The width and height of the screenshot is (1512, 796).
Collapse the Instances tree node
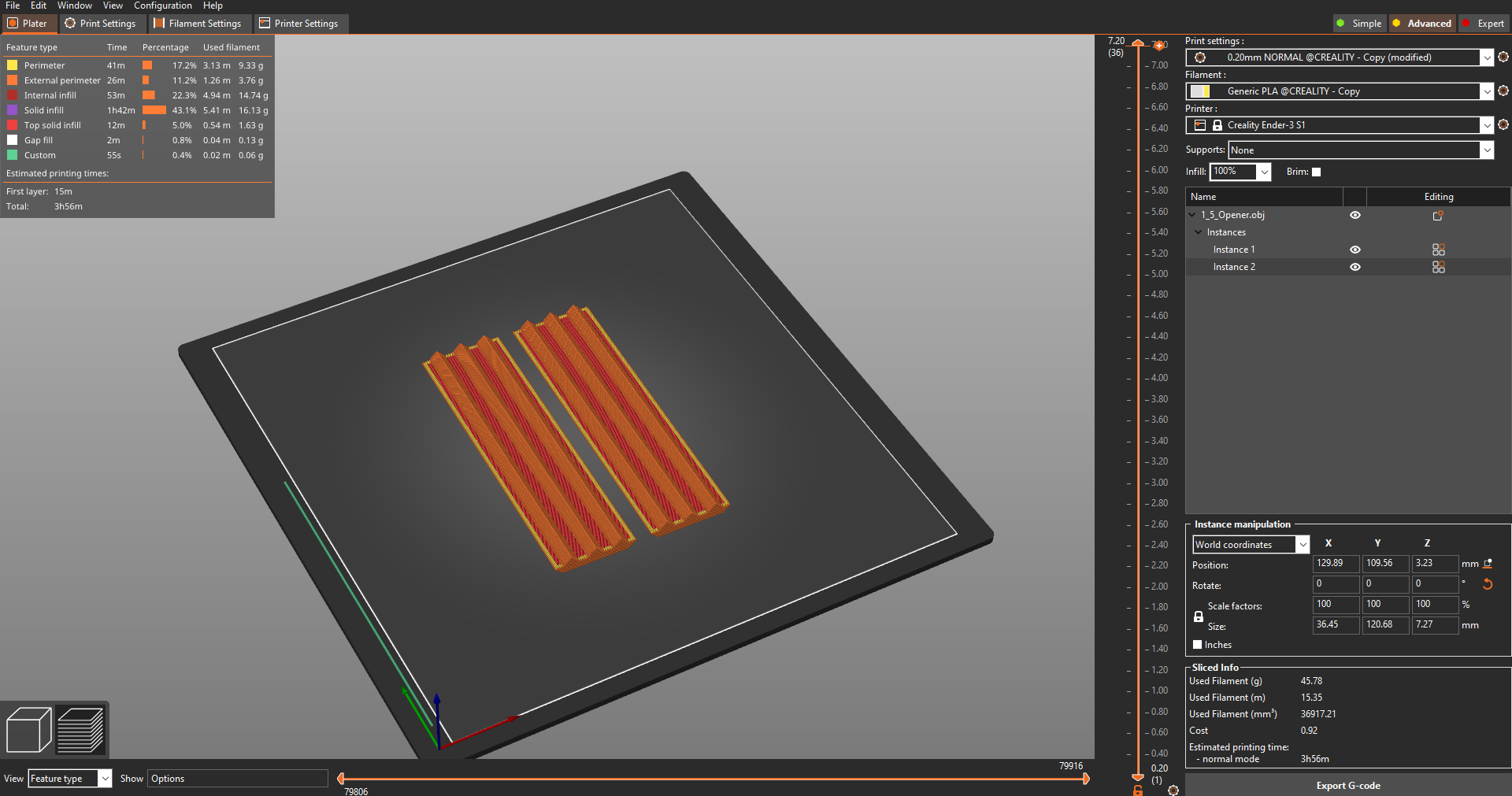1198,232
